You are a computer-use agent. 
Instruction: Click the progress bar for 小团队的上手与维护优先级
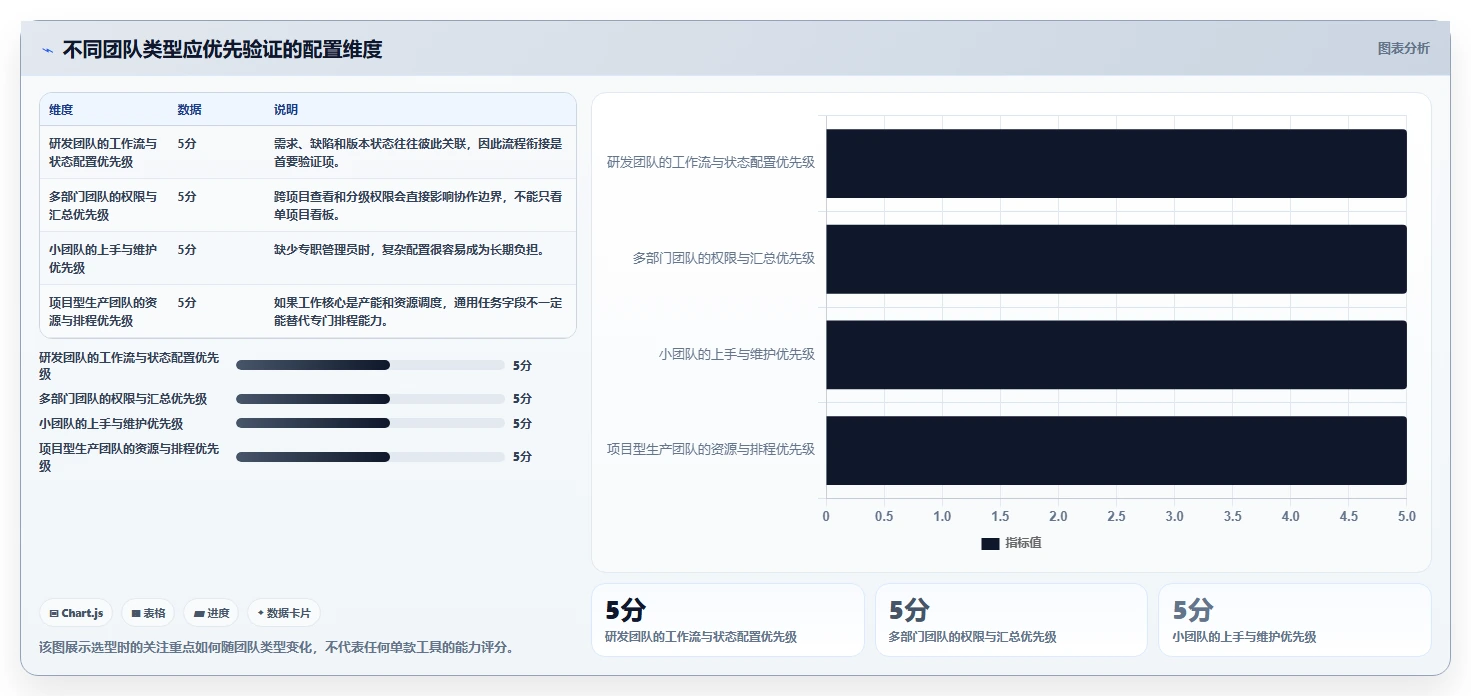click(x=370, y=423)
